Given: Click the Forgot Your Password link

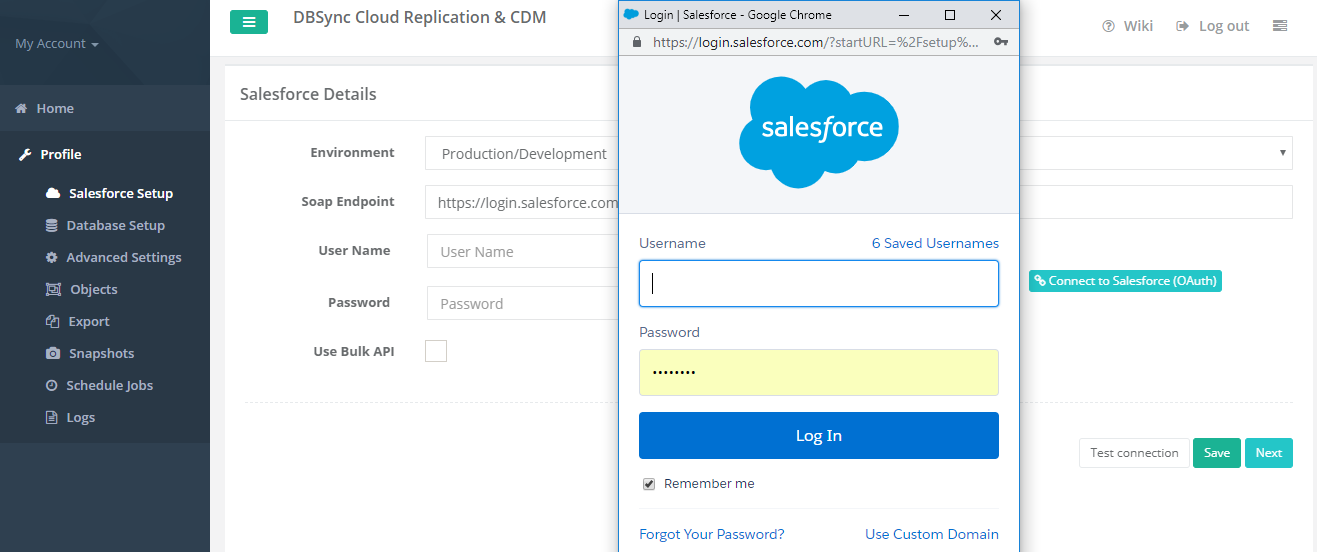Looking at the screenshot, I should point(711,534).
